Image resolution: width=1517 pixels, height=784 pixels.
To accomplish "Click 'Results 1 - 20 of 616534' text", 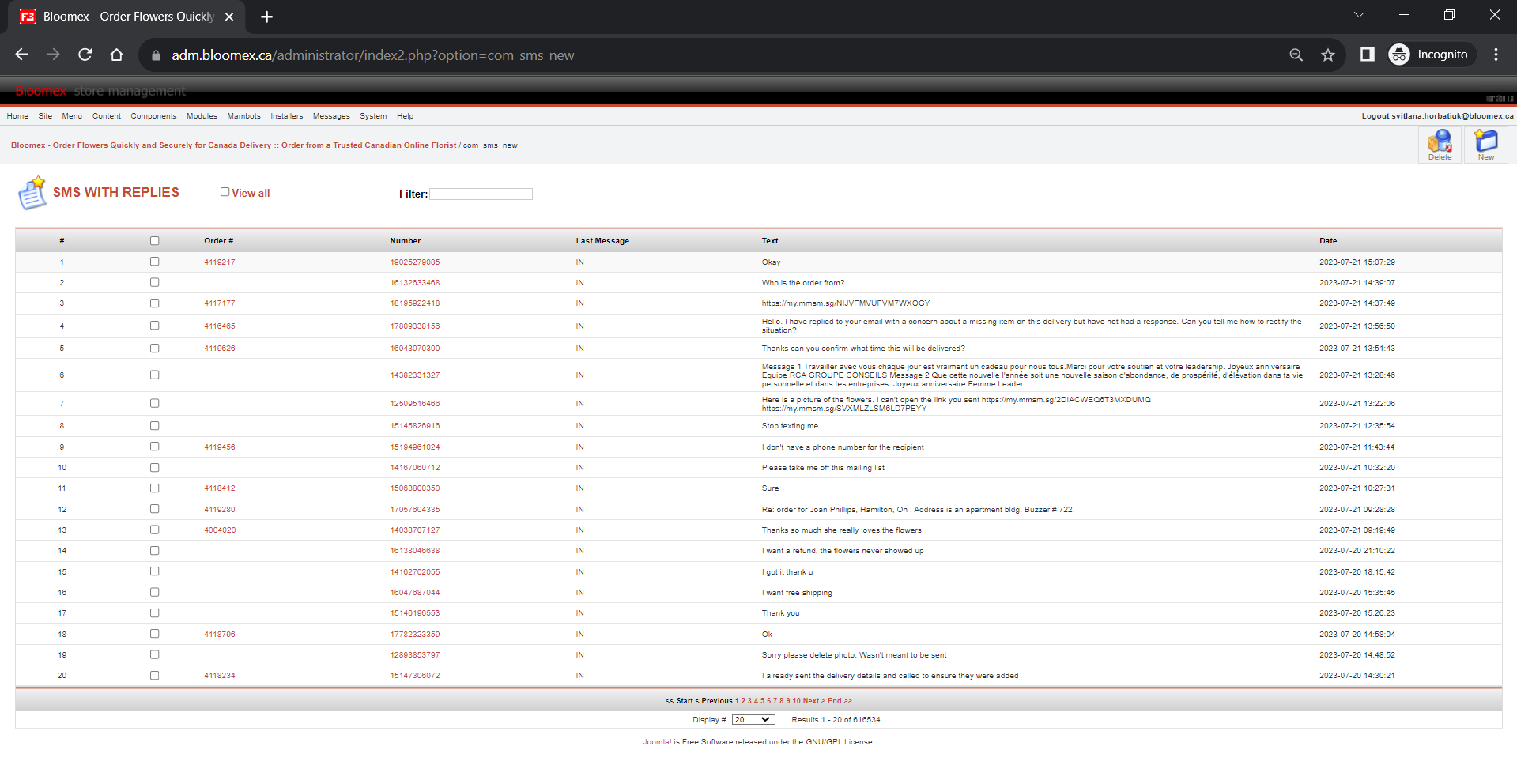I will click(x=836, y=720).
